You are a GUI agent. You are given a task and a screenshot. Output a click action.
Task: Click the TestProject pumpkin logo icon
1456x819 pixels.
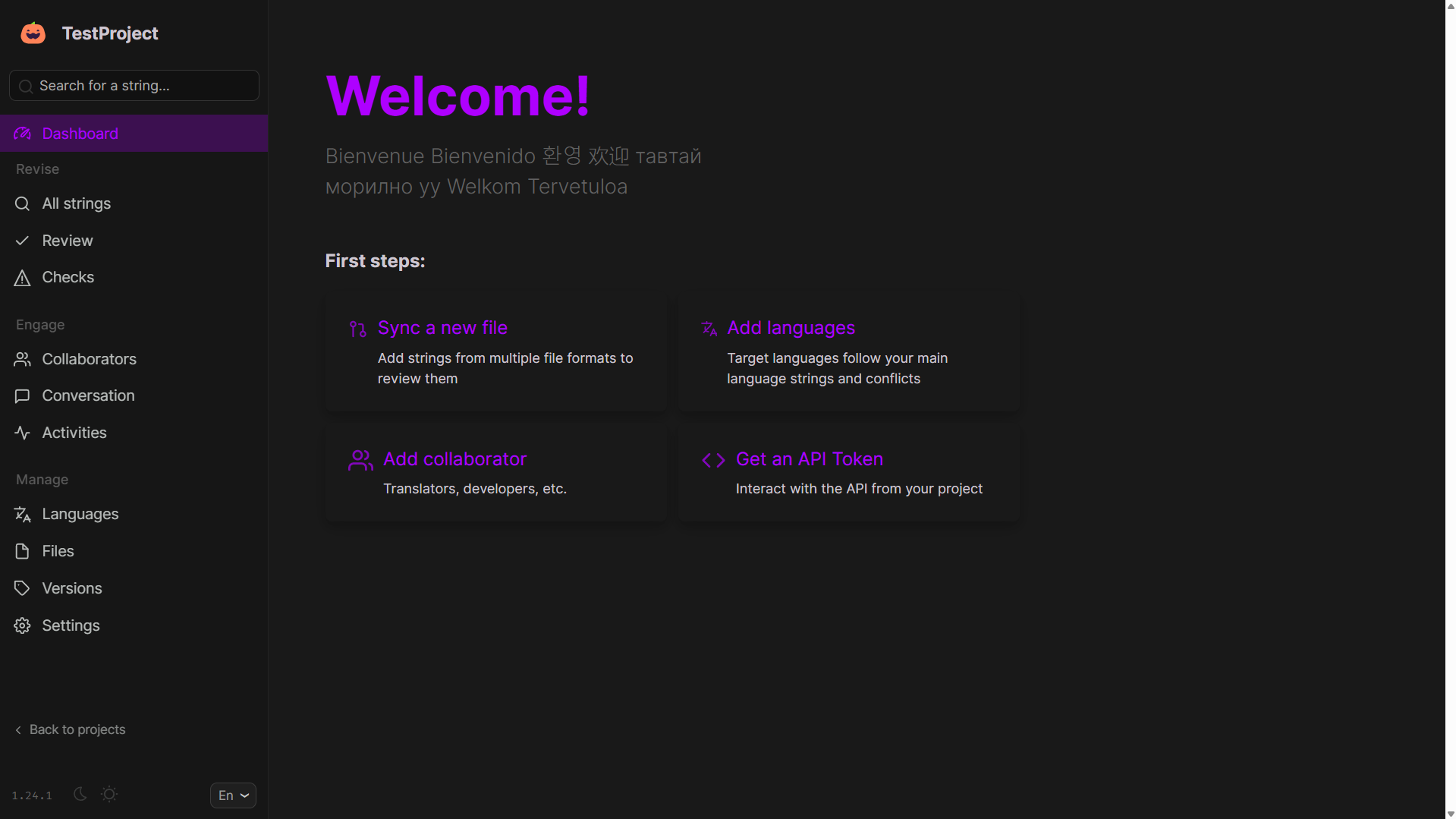point(33,33)
